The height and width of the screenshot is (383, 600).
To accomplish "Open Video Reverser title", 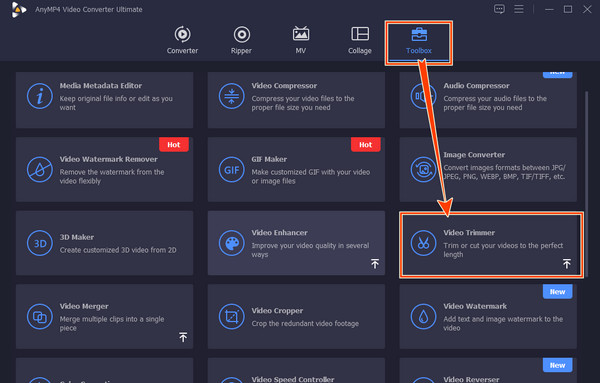I will (x=471, y=379).
